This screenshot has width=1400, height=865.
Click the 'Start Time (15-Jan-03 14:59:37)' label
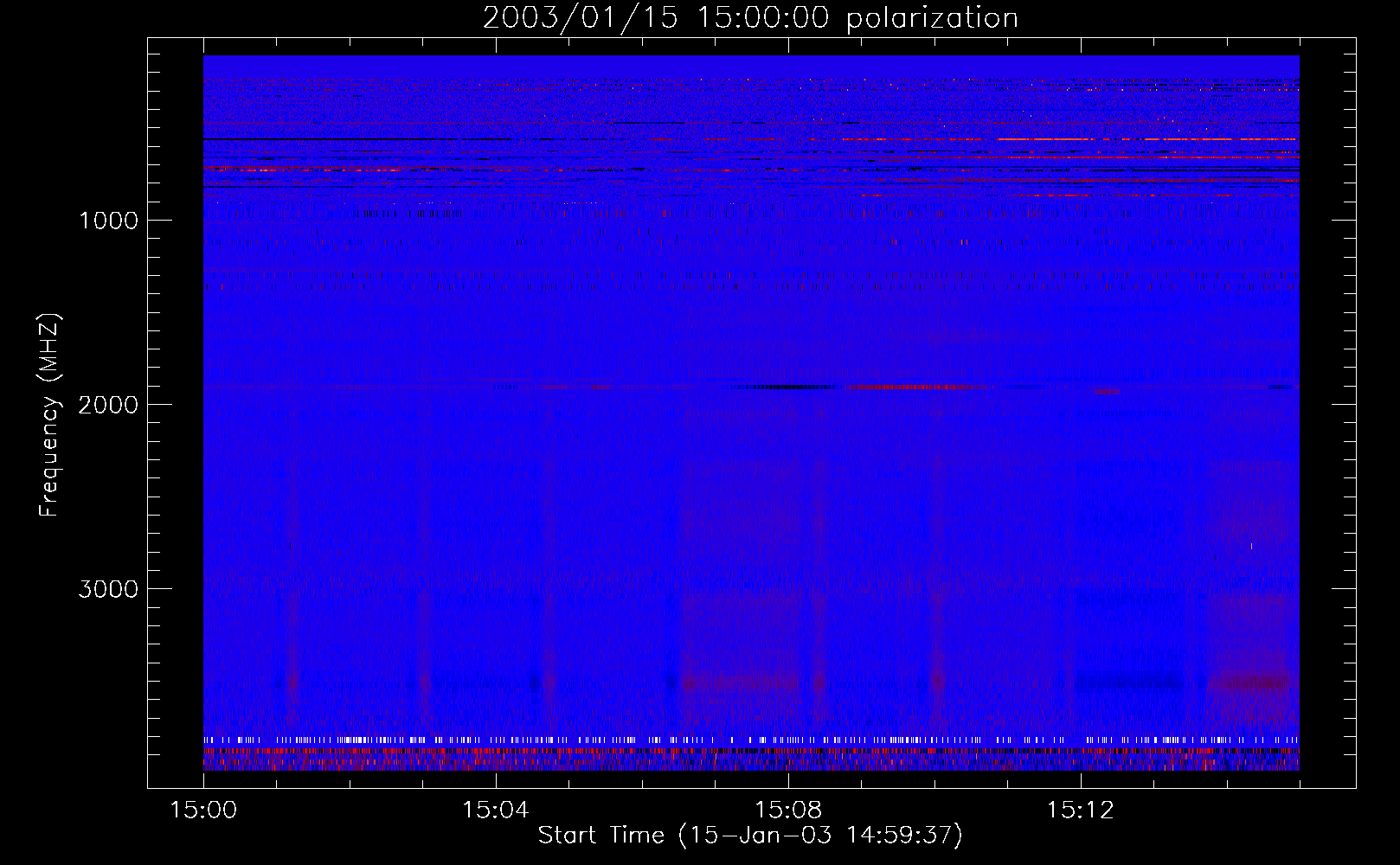(750, 836)
